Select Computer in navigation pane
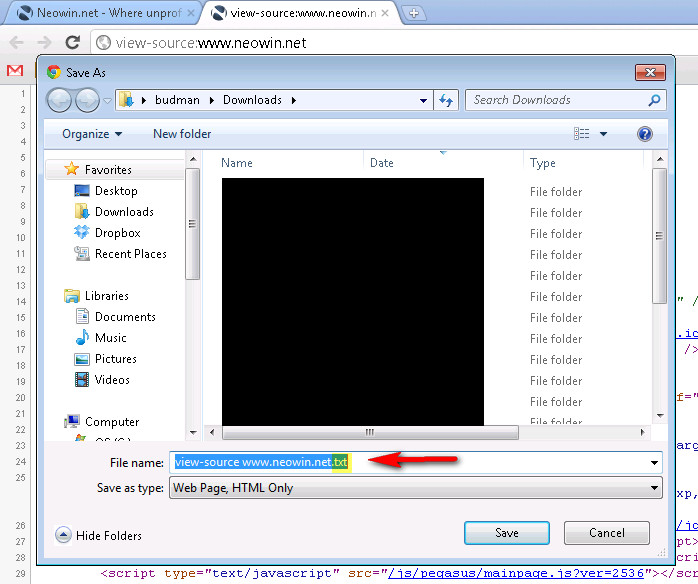 (112, 422)
